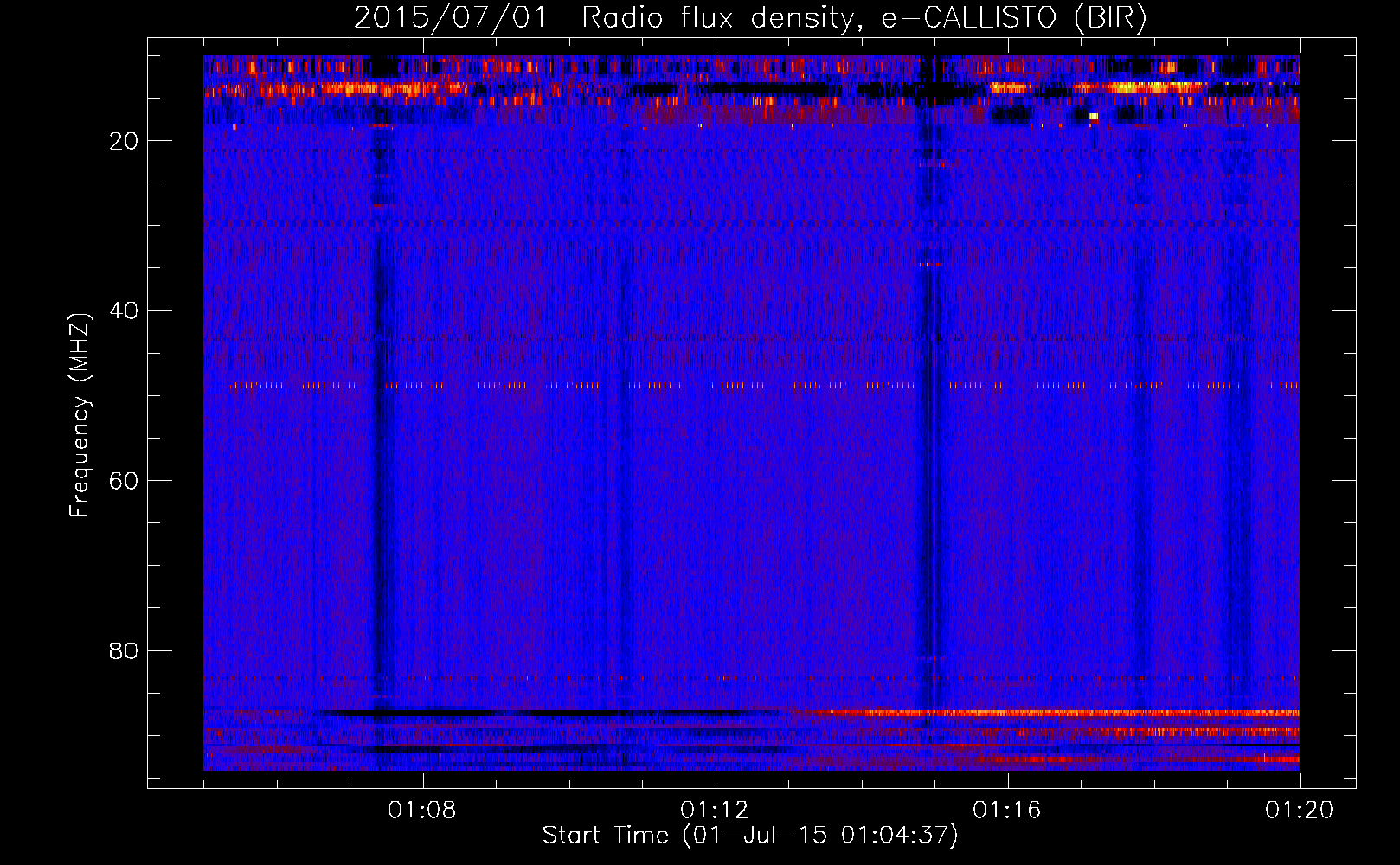1400x865 pixels.
Task: Click the plot title '2015/07/01 Radio flux density'
Action: point(750,17)
